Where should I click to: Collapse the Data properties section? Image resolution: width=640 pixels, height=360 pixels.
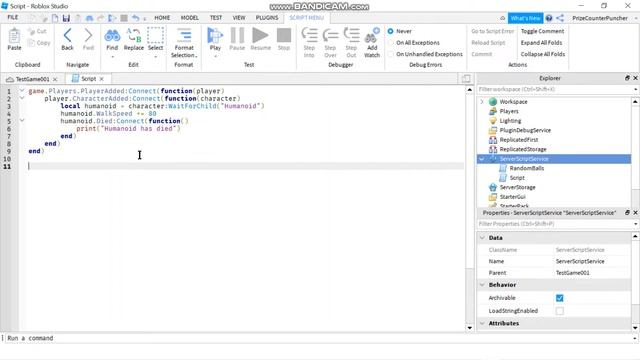click(482, 238)
